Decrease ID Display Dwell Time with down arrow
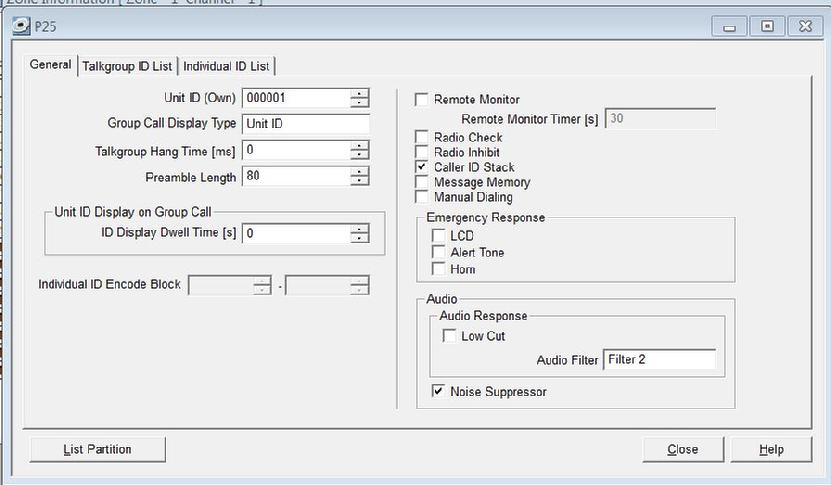This screenshot has width=831, height=485. [359, 238]
